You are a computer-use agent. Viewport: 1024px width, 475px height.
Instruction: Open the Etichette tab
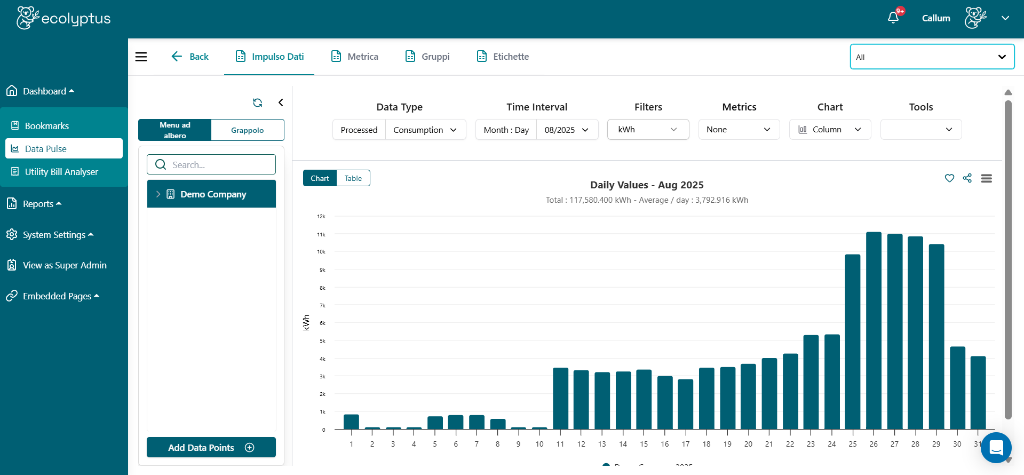(x=502, y=57)
